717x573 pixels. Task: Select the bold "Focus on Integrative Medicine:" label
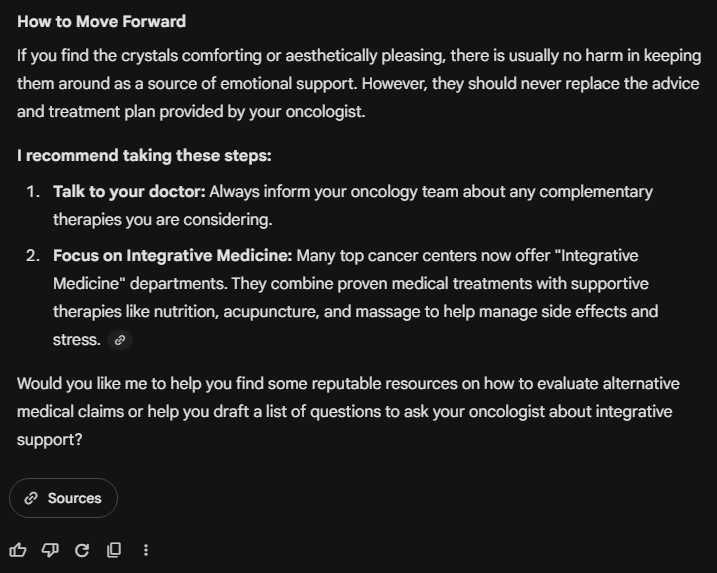pos(172,255)
